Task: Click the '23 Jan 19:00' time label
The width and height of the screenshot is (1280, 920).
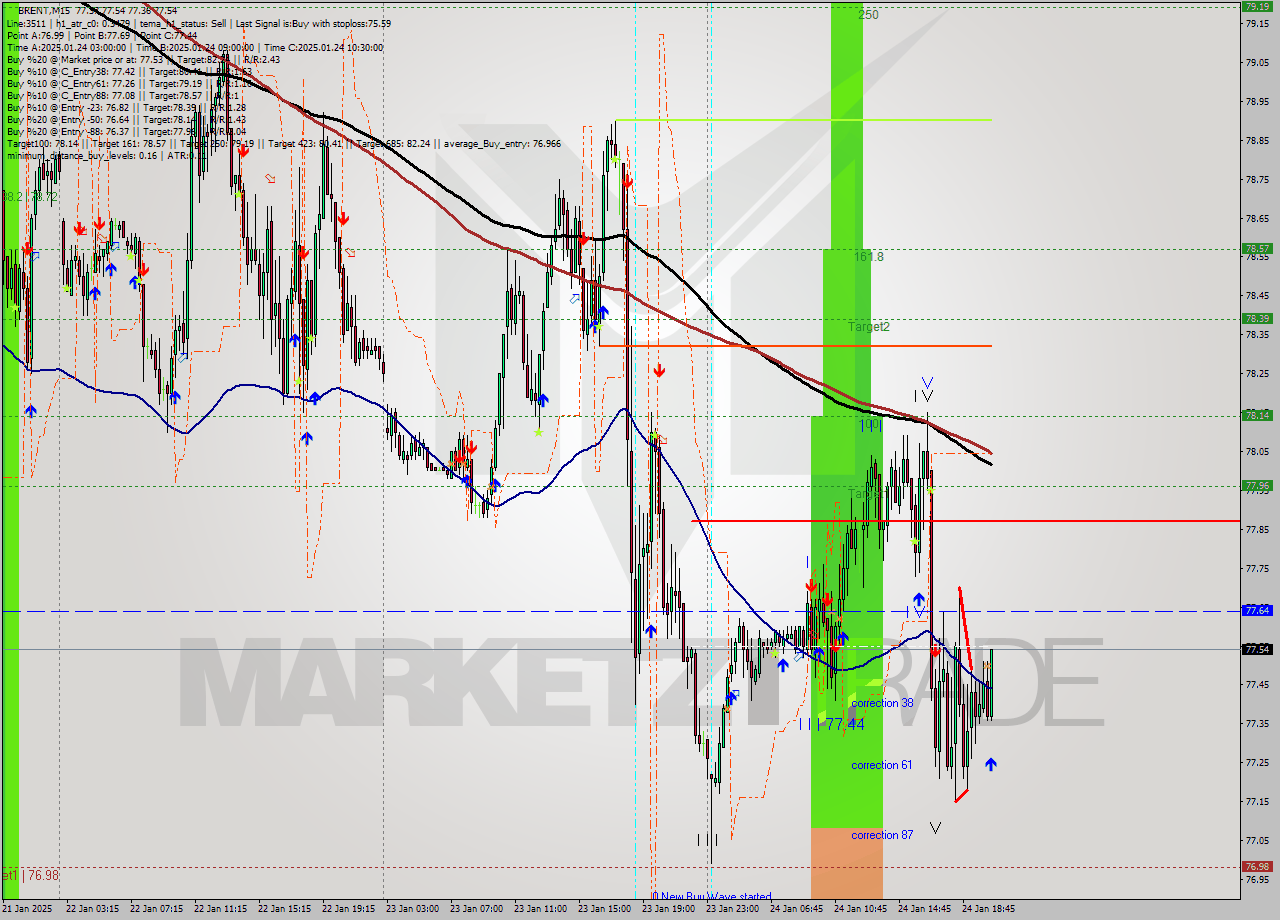Action: coord(669,909)
